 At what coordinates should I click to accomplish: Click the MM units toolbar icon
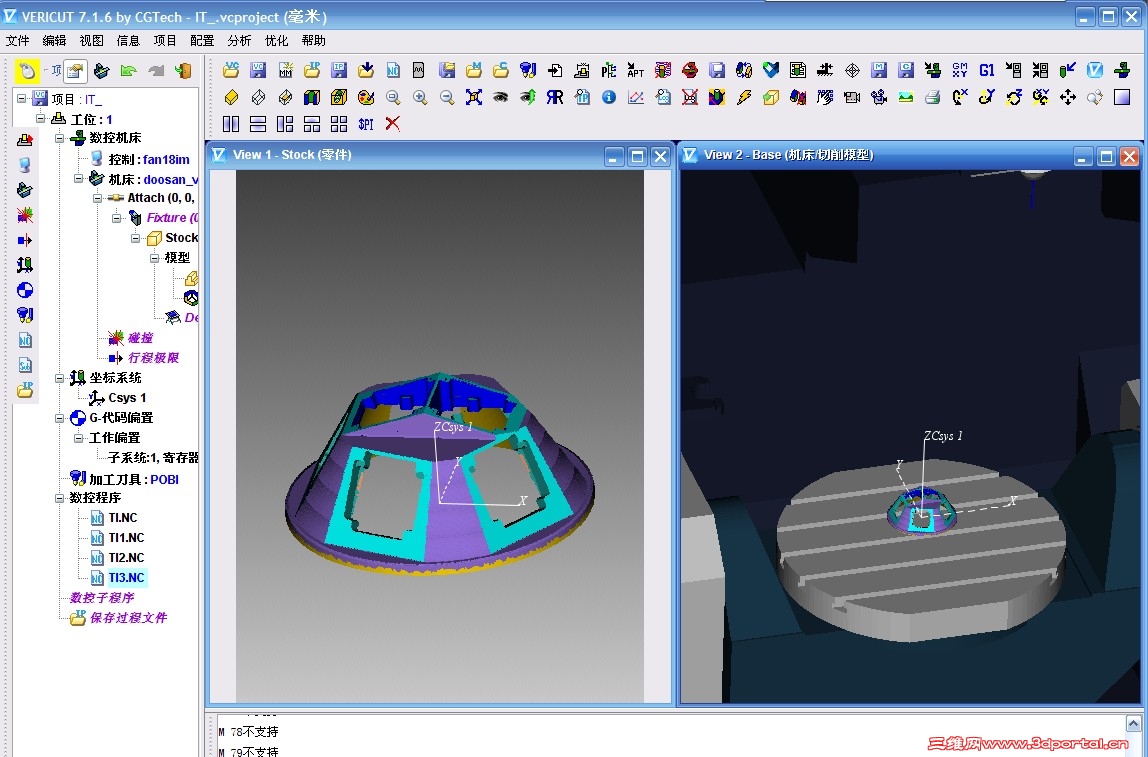click(x=286, y=70)
